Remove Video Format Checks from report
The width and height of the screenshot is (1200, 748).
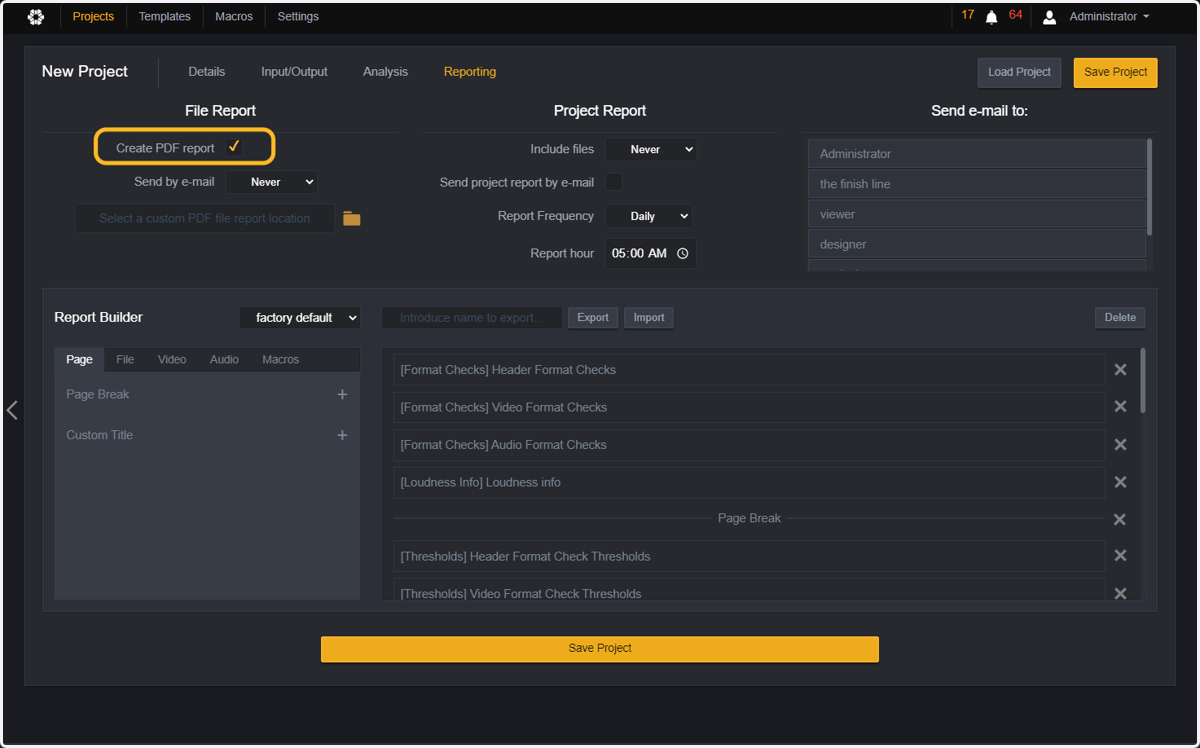tap(1120, 407)
